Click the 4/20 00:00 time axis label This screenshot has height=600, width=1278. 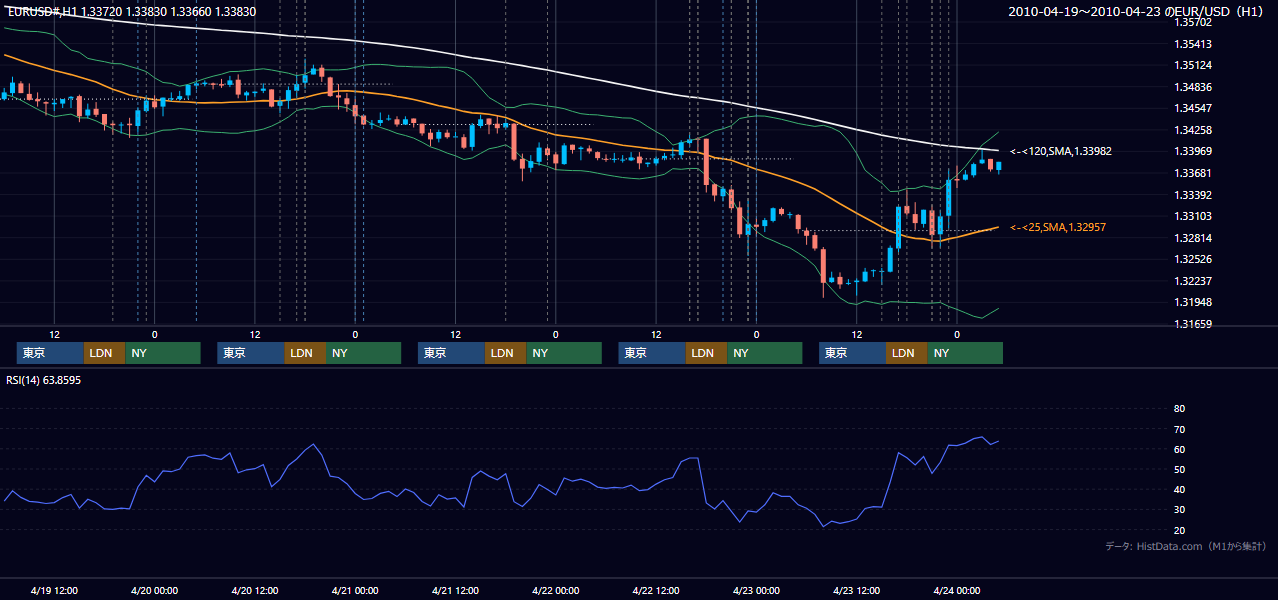coord(154,591)
